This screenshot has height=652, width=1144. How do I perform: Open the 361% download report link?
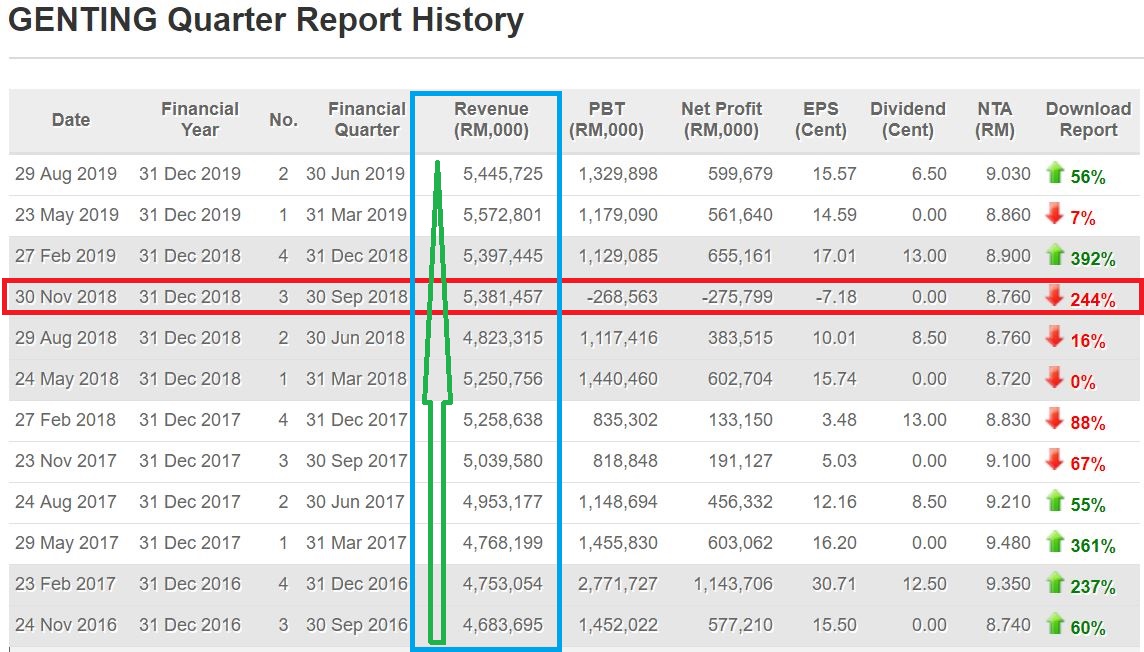[x=1093, y=546]
